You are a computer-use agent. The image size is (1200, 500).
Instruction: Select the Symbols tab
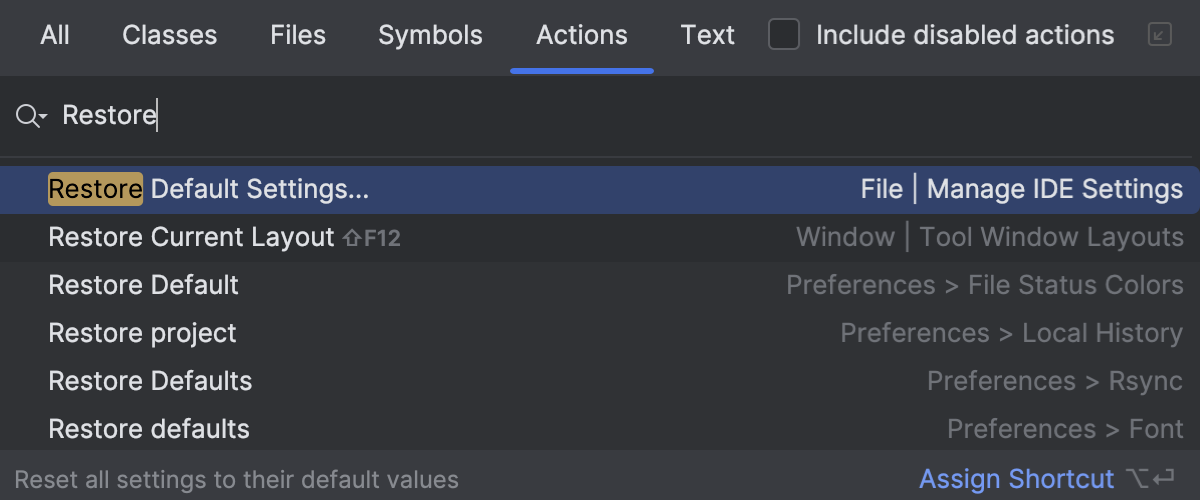click(x=430, y=36)
